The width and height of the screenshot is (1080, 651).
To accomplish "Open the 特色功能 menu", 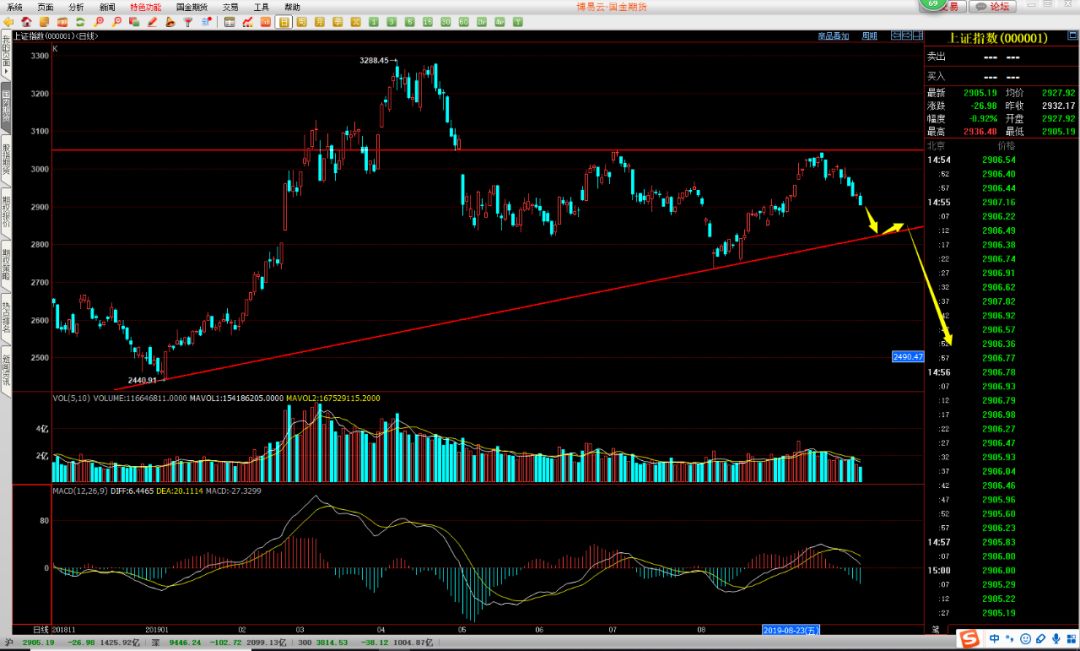I will [145, 7].
